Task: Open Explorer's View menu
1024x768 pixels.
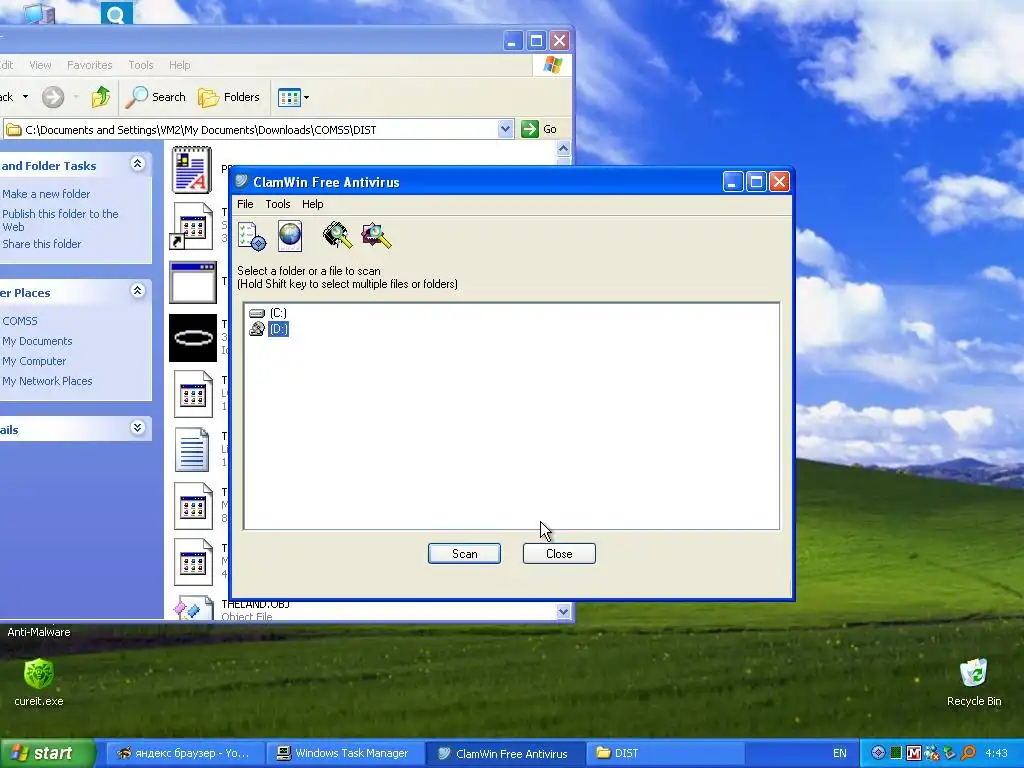Action: [40, 65]
